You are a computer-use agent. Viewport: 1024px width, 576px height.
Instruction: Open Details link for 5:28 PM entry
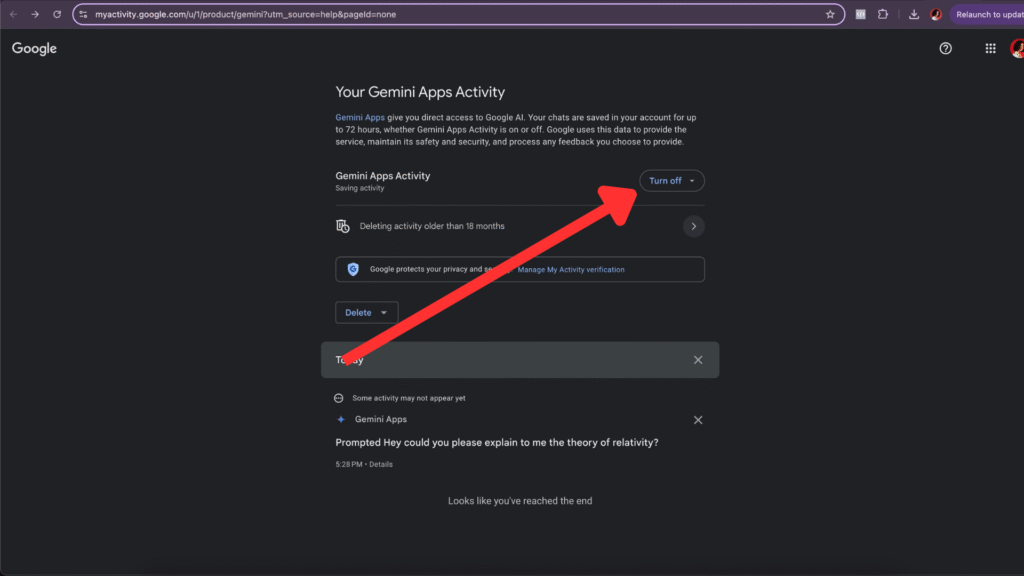coord(381,464)
